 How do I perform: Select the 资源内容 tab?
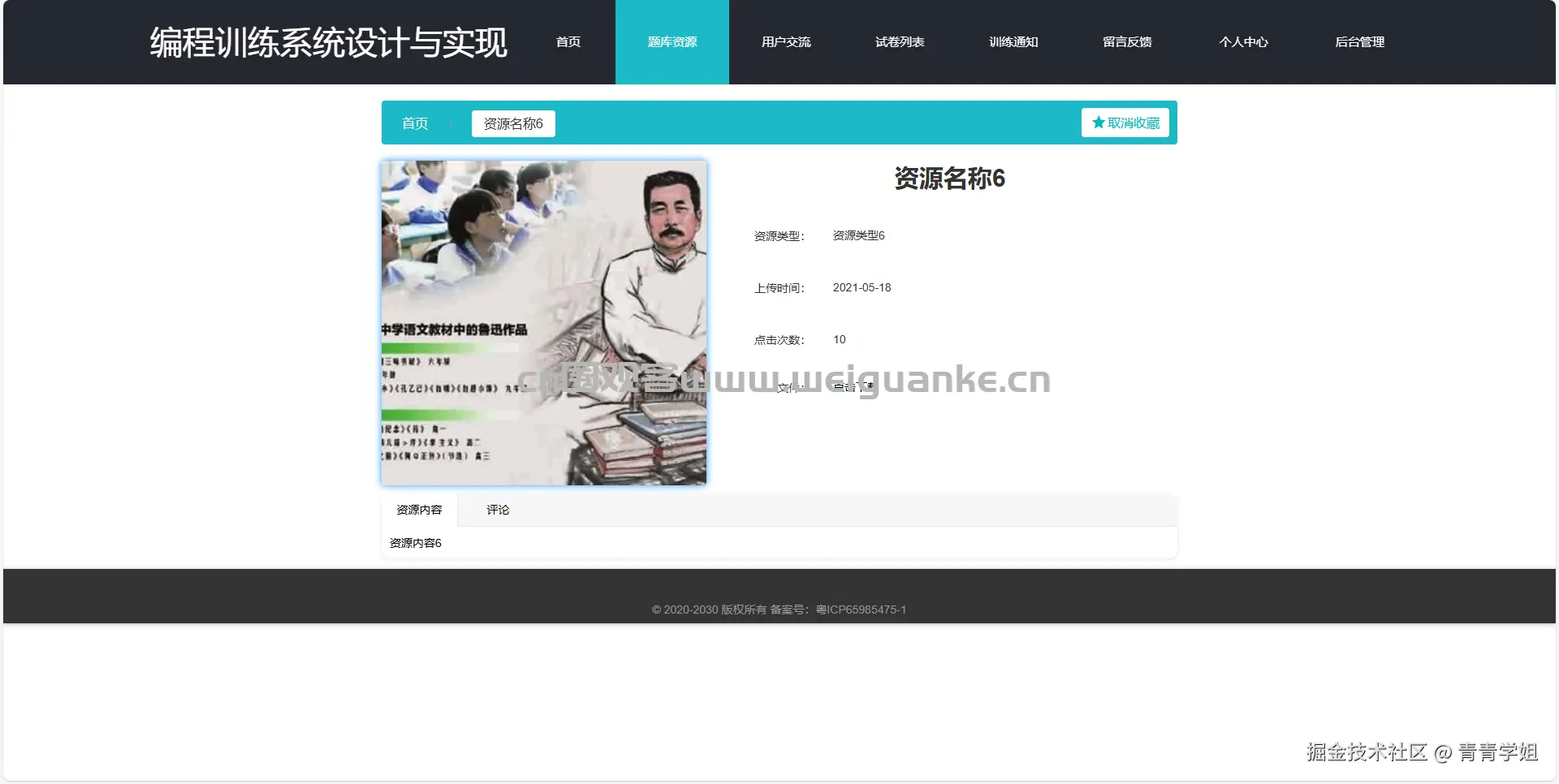click(420, 510)
